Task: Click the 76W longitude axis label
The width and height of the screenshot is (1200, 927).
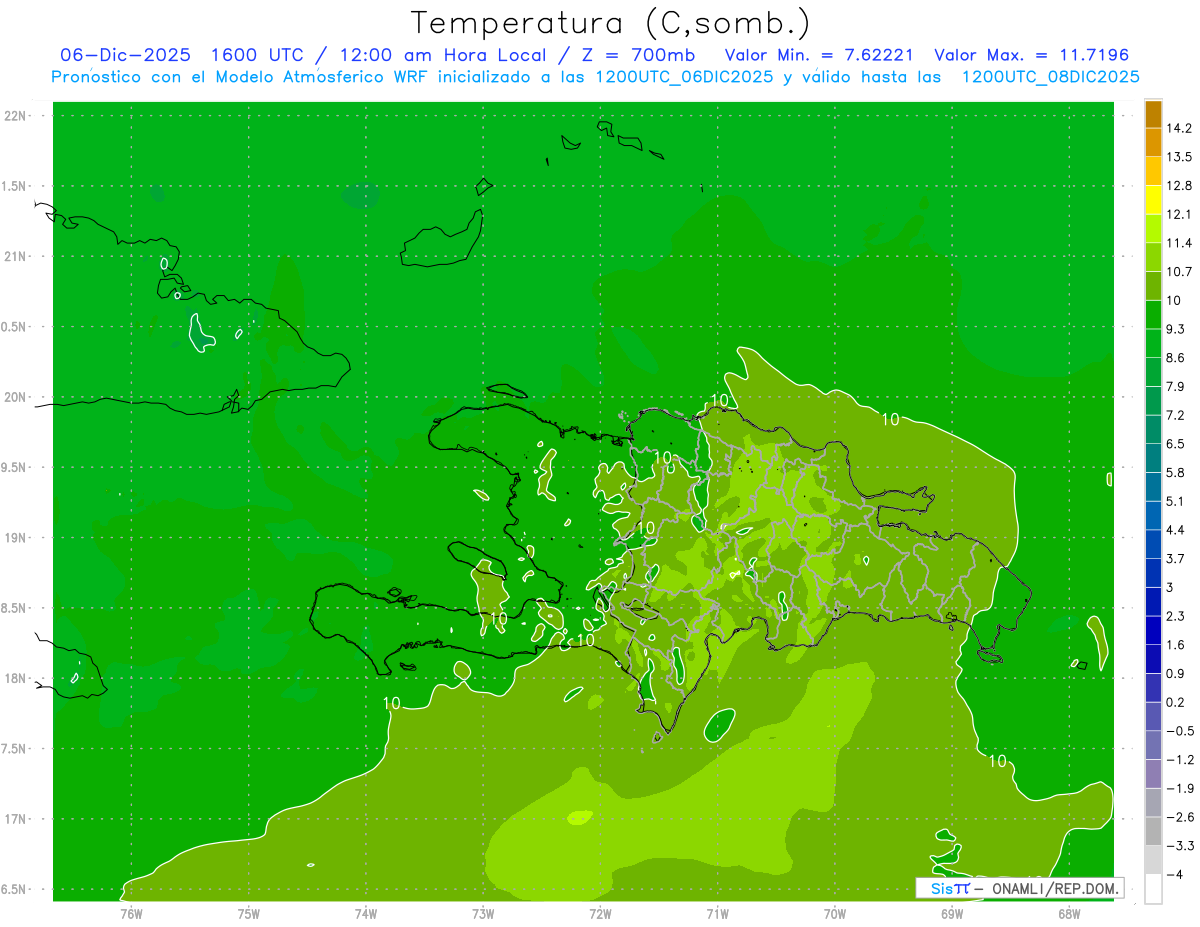Action: pos(131,913)
